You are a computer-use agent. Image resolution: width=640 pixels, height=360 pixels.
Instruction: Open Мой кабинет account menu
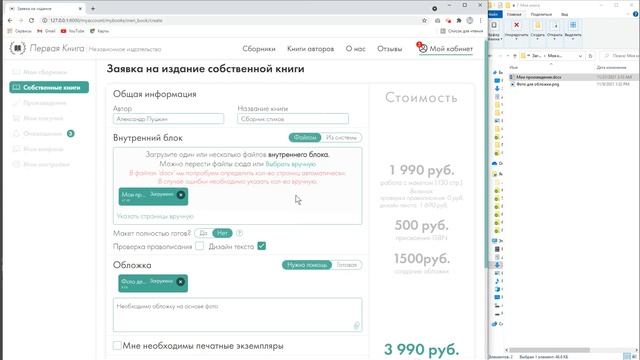click(x=446, y=49)
